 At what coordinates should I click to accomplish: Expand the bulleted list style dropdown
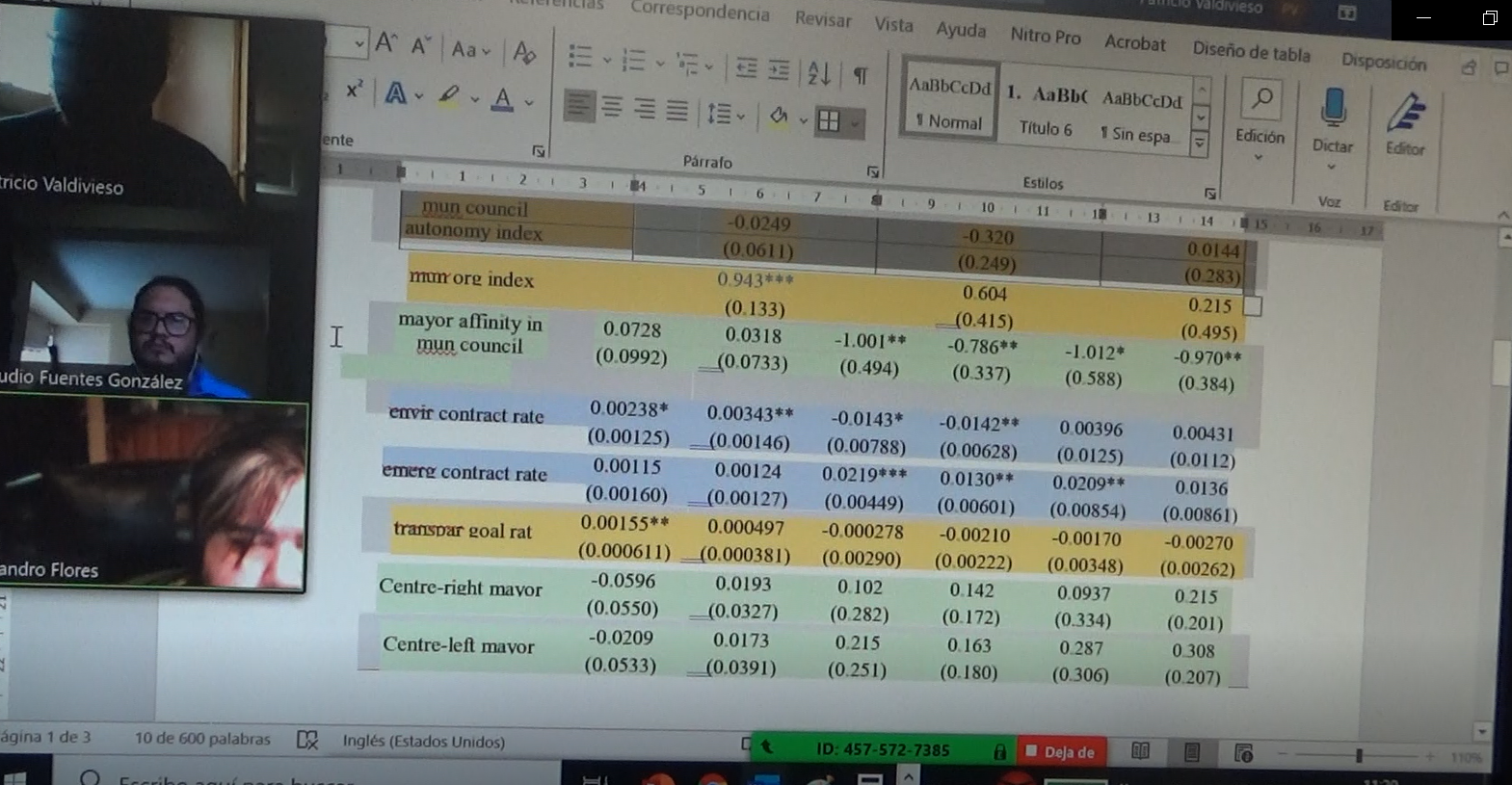point(607,60)
